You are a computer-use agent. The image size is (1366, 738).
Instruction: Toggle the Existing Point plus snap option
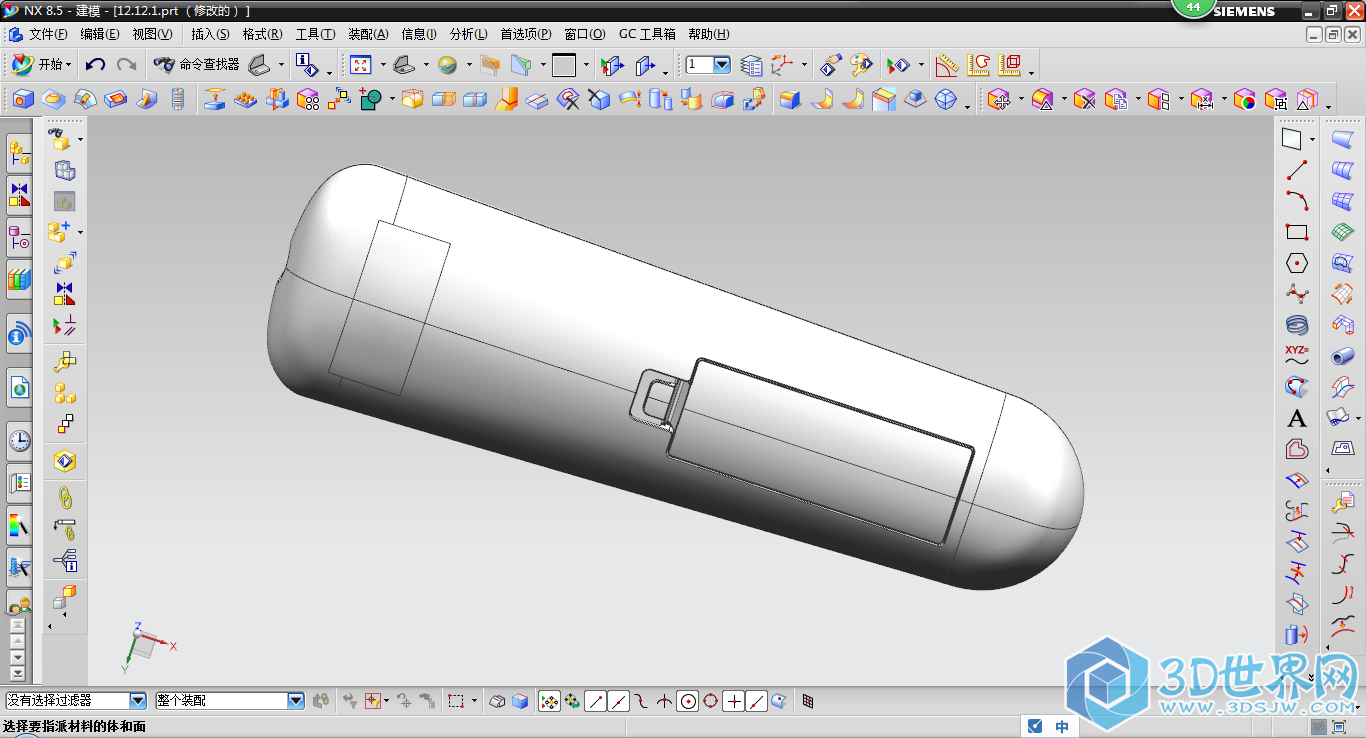coord(734,701)
